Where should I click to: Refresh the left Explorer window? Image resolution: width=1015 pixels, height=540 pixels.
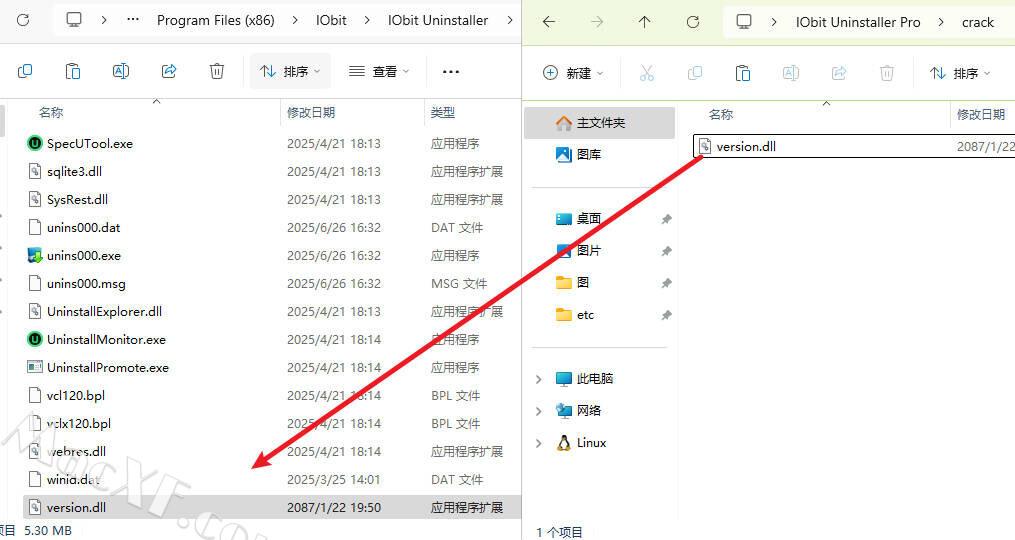click(x=23, y=20)
